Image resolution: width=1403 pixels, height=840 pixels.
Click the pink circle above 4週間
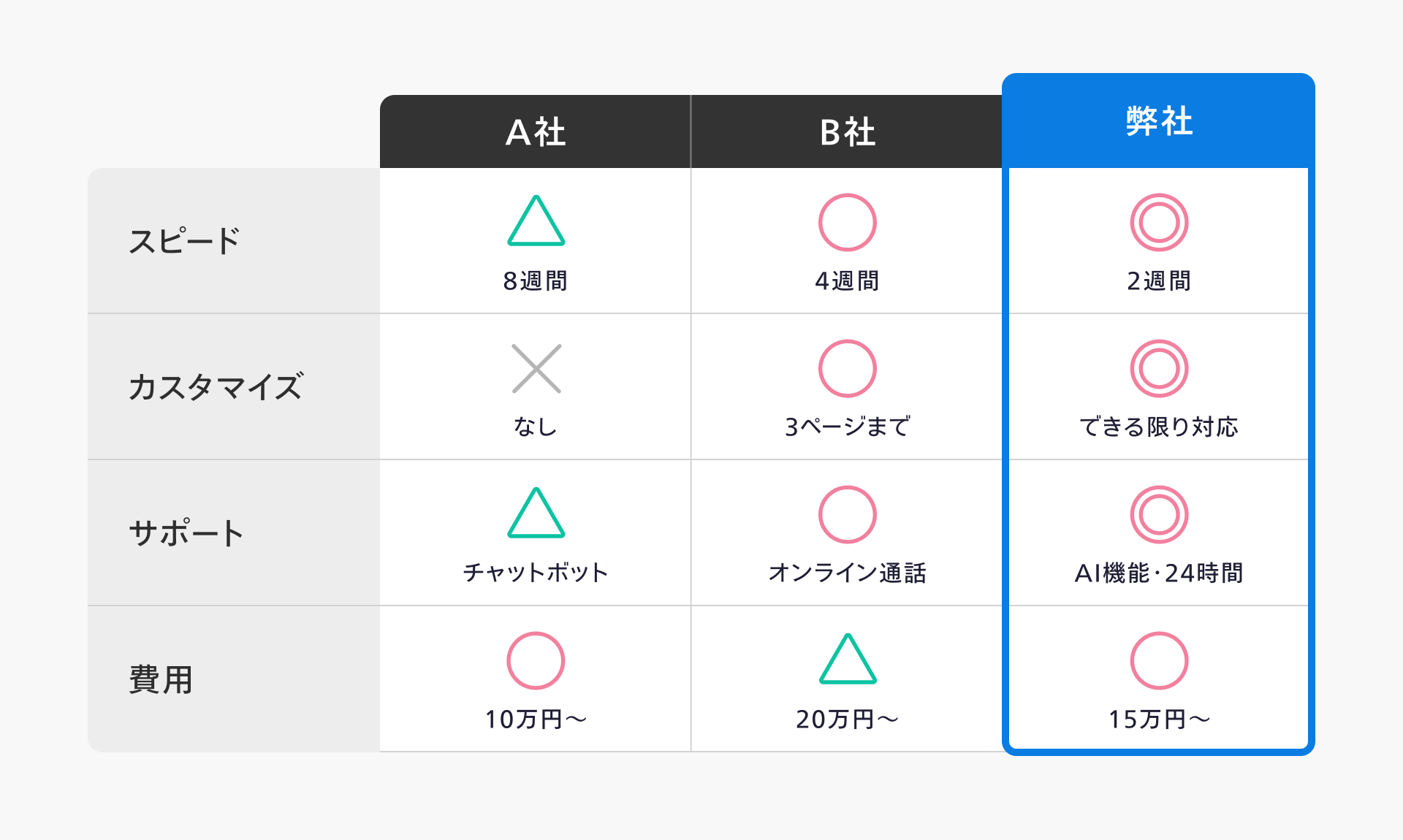coord(847,222)
